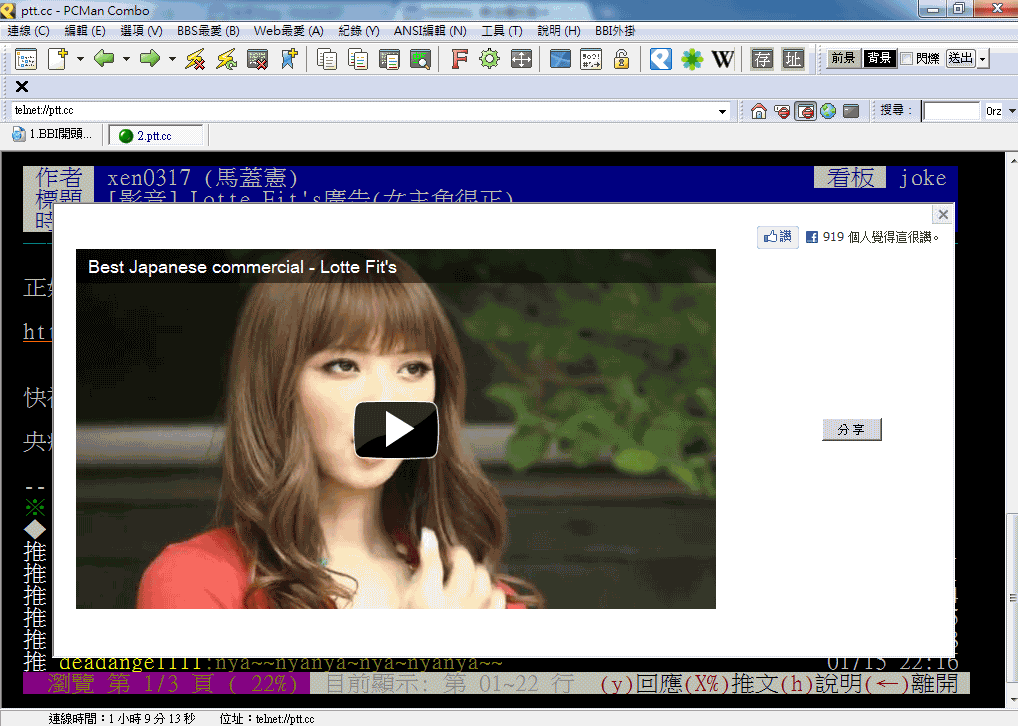The image size is (1018, 726).
Task: Click the 送出 send button
Action: pos(961,58)
